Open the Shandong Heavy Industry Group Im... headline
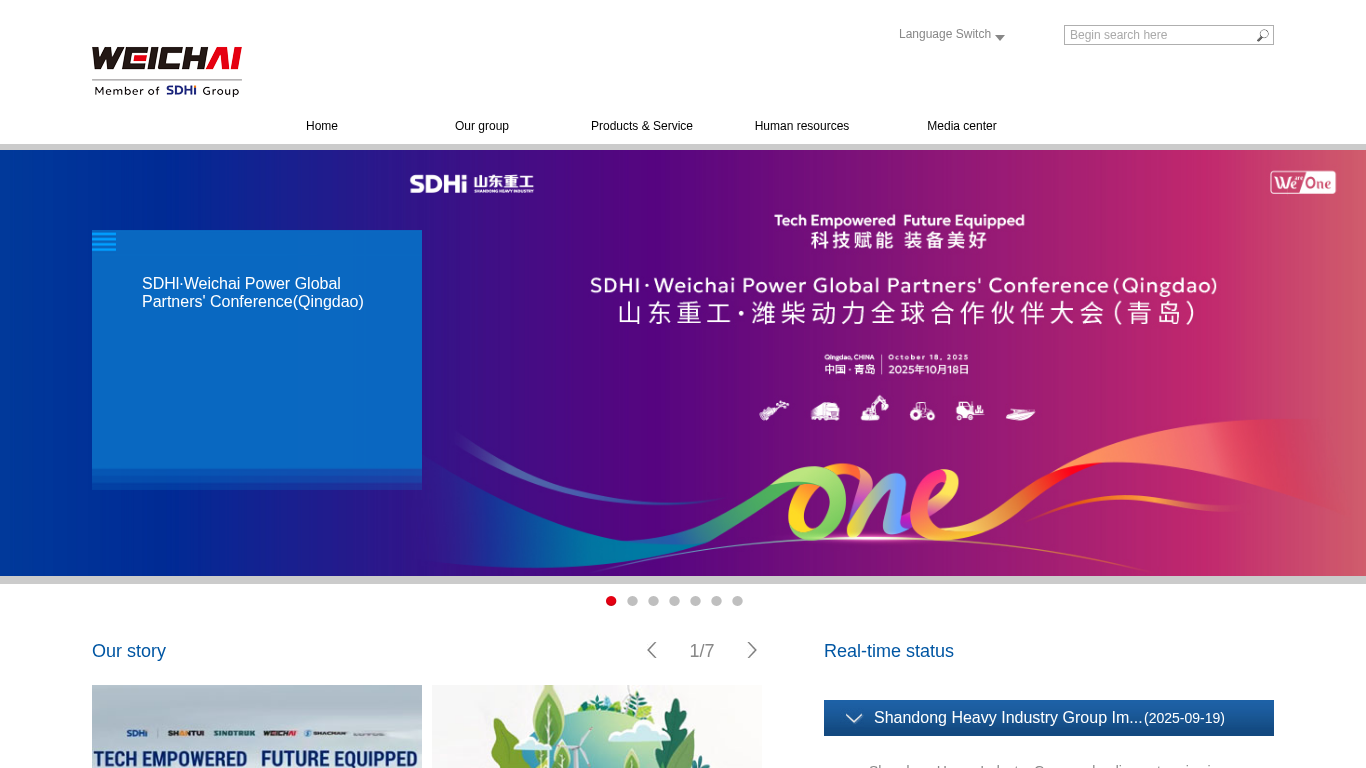The height and width of the screenshot is (768, 1366). pos(1008,718)
